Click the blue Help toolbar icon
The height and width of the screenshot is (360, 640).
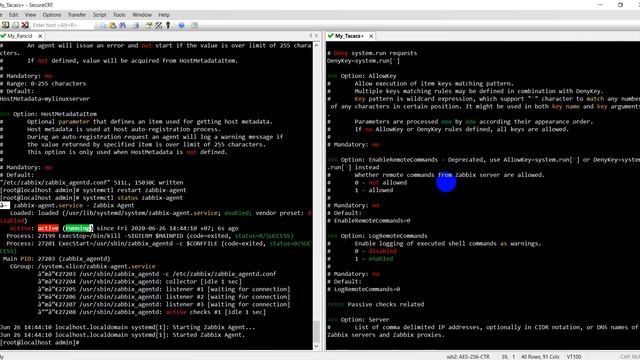tap(181, 25)
